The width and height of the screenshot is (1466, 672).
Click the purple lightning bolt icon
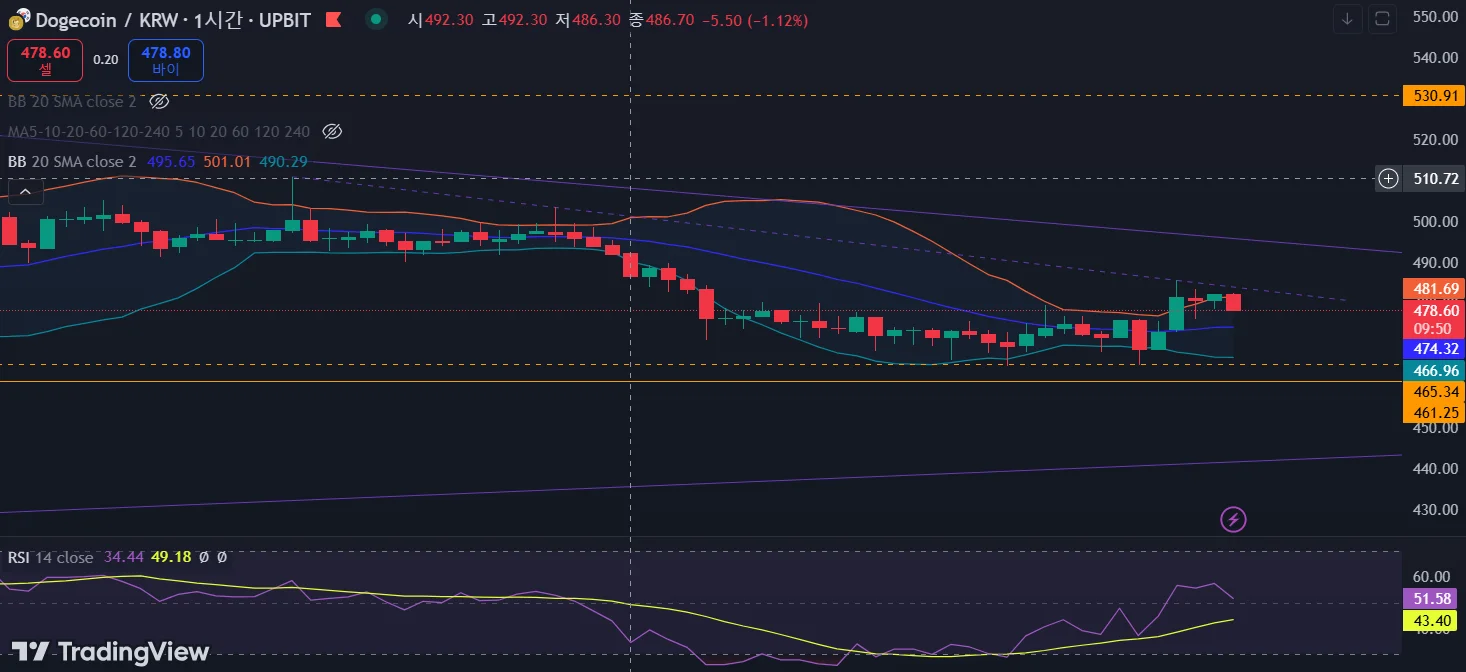[x=1234, y=519]
